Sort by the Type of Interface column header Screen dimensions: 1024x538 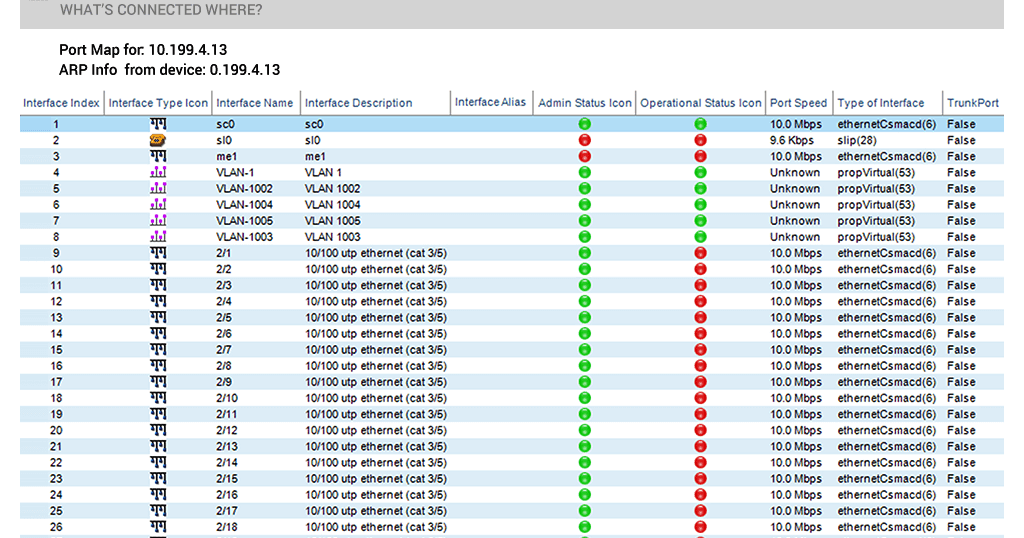880,103
